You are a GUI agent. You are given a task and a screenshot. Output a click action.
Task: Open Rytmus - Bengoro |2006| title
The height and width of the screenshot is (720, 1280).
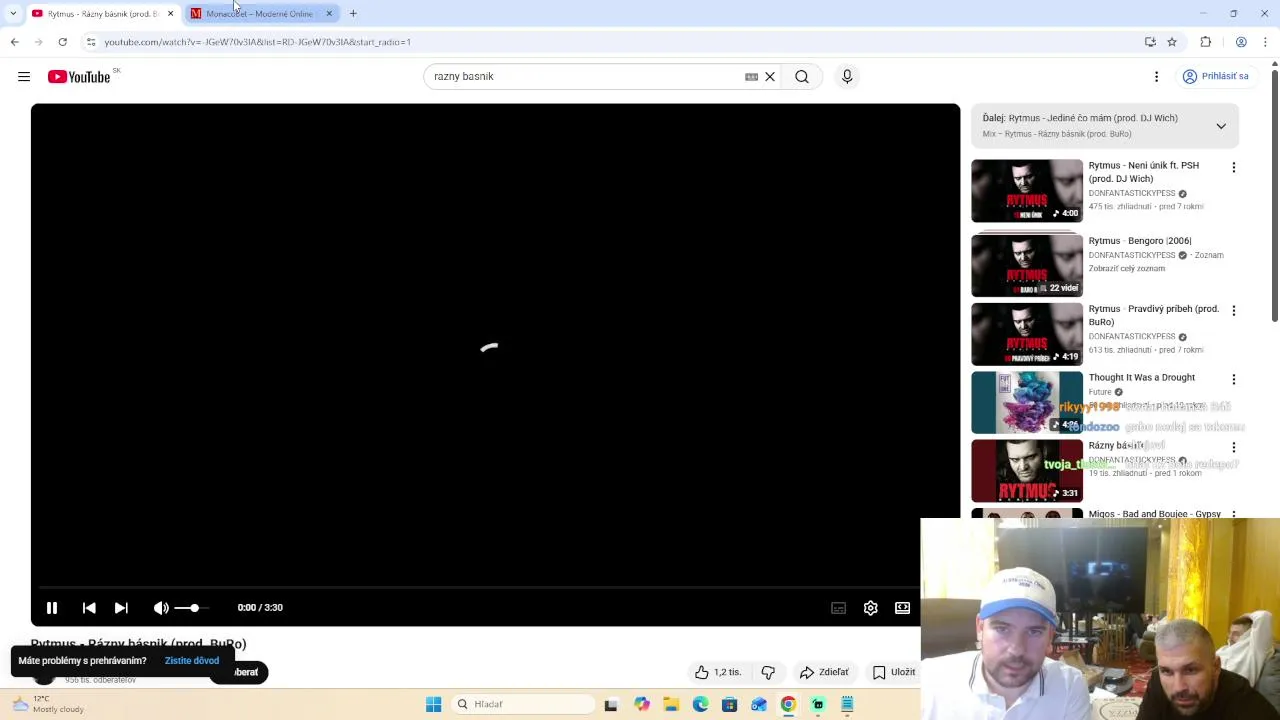coord(1140,241)
